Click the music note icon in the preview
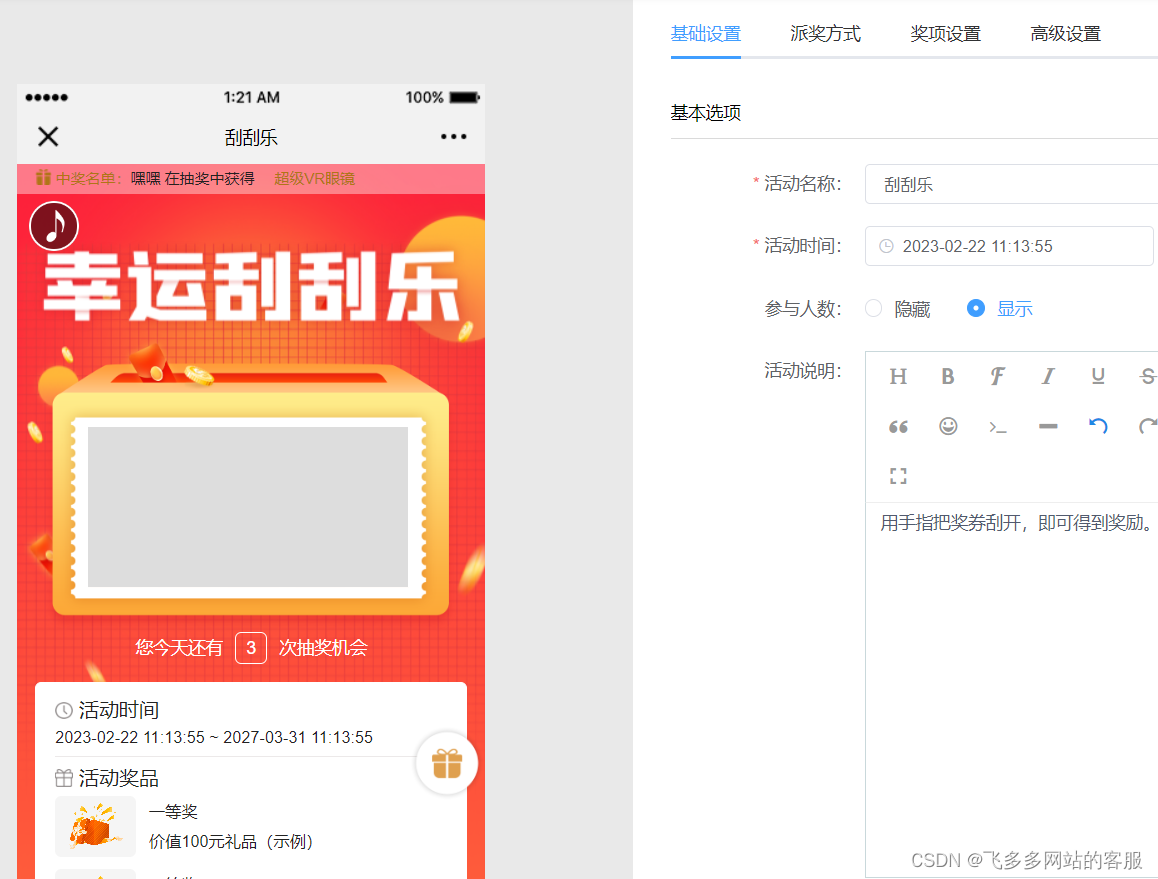The width and height of the screenshot is (1158, 879). click(x=54, y=226)
